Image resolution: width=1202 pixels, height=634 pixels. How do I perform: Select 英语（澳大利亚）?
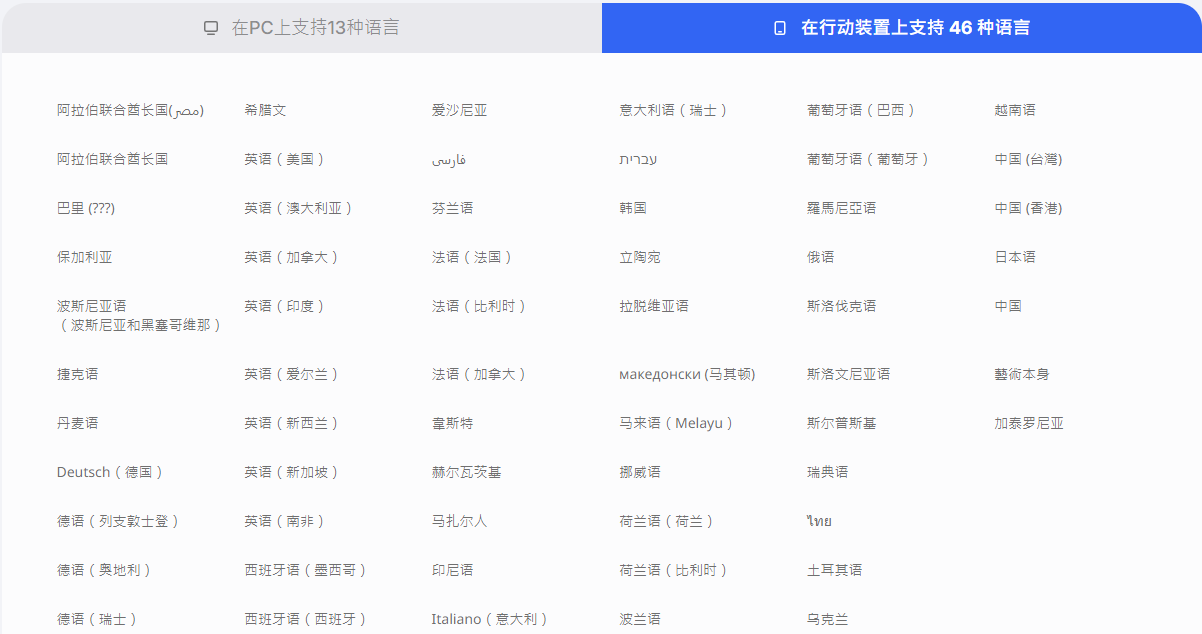[x=300, y=208]
